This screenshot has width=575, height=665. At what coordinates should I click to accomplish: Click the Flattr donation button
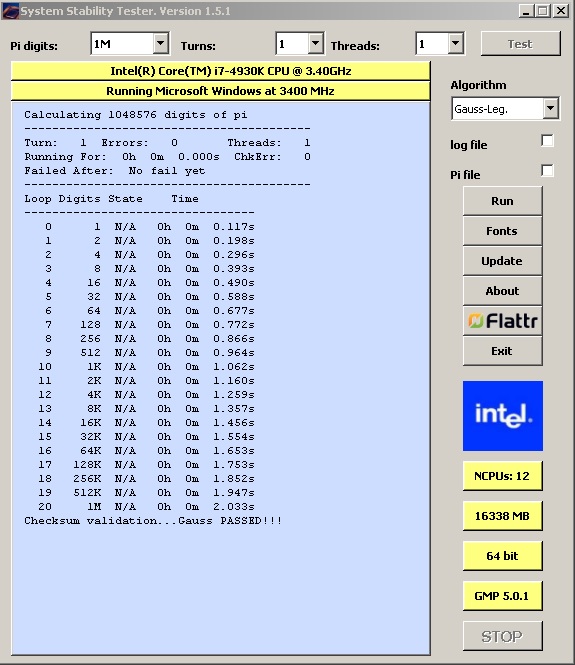click(x=502, y=321)
